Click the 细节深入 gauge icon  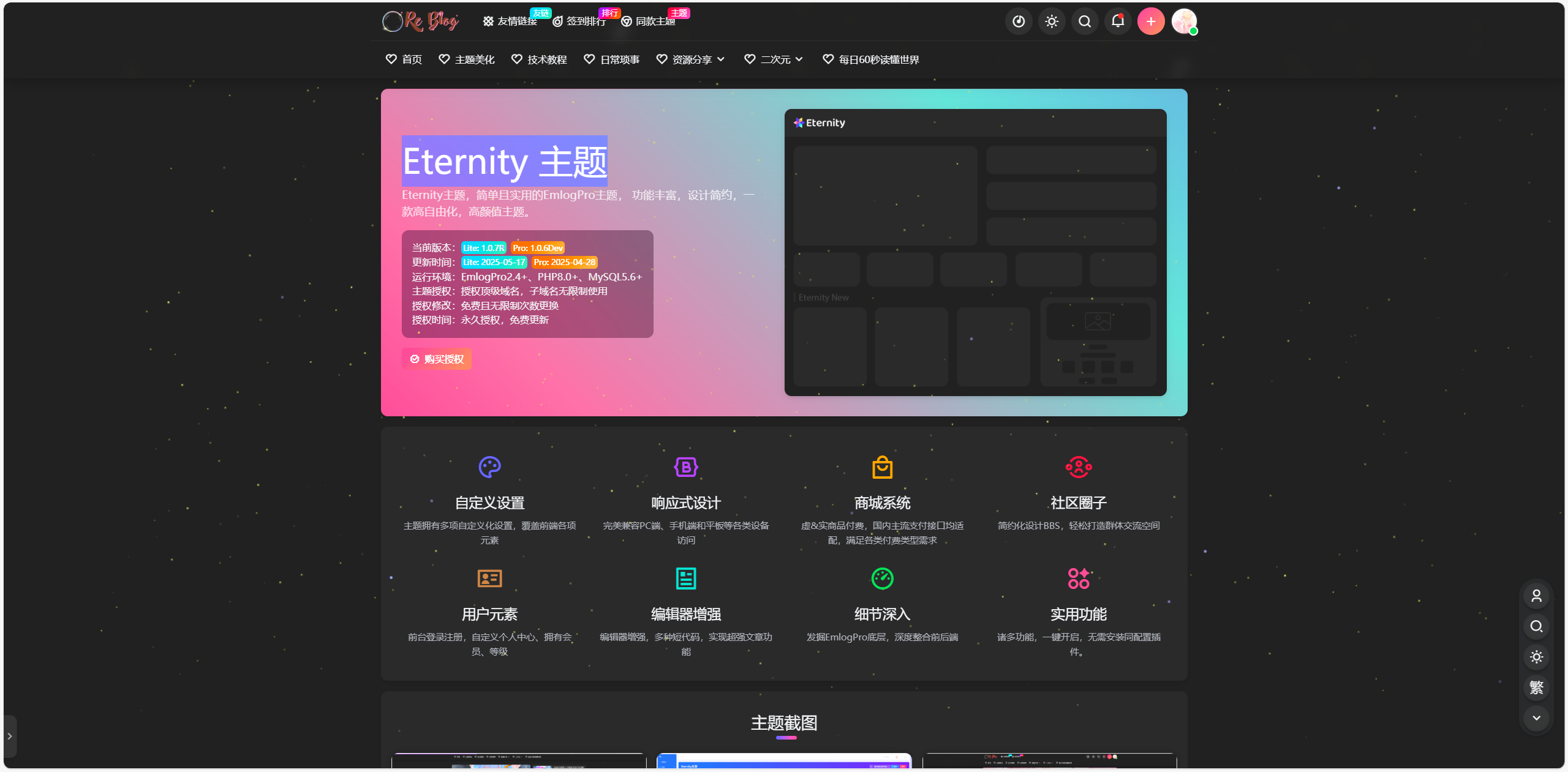pos(883,579)
